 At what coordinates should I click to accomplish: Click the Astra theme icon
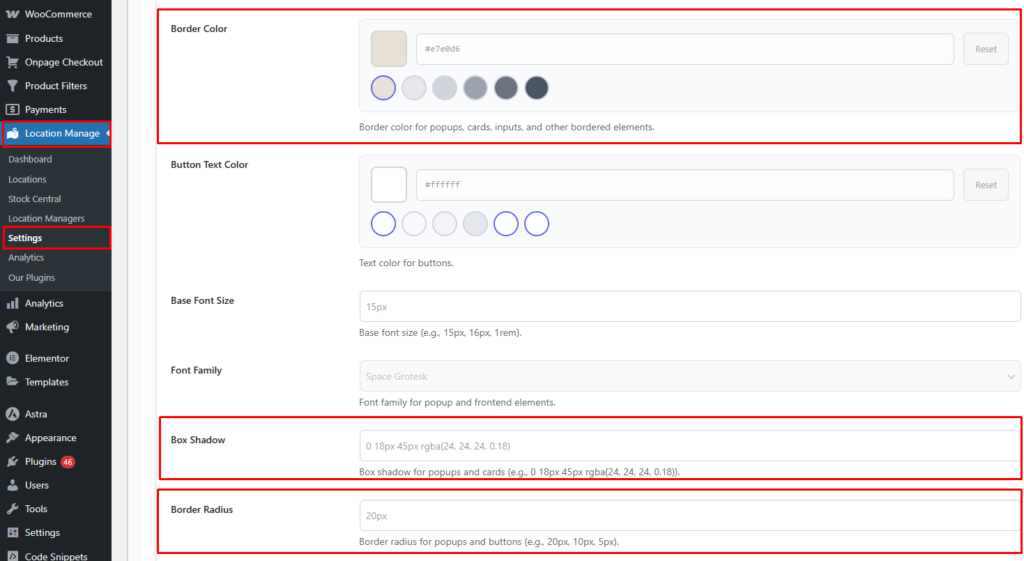(x=12, y=414)
